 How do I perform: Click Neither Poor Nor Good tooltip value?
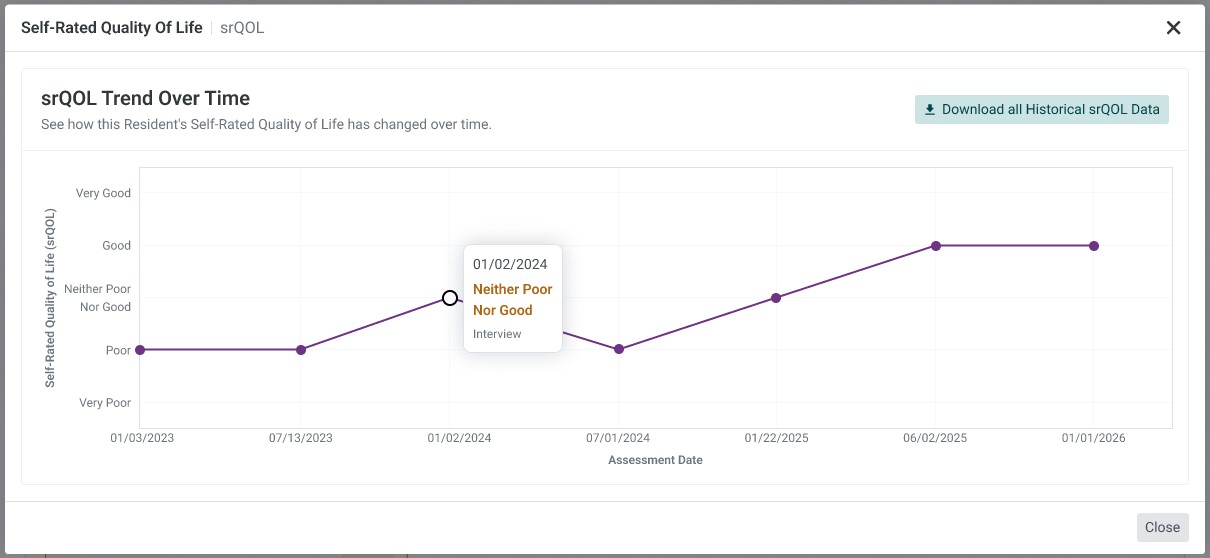[513, 300]
